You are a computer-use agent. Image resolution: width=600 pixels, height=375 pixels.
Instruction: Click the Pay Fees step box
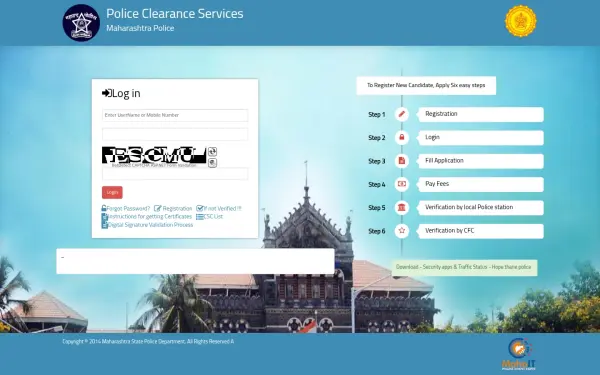point(481,184)
